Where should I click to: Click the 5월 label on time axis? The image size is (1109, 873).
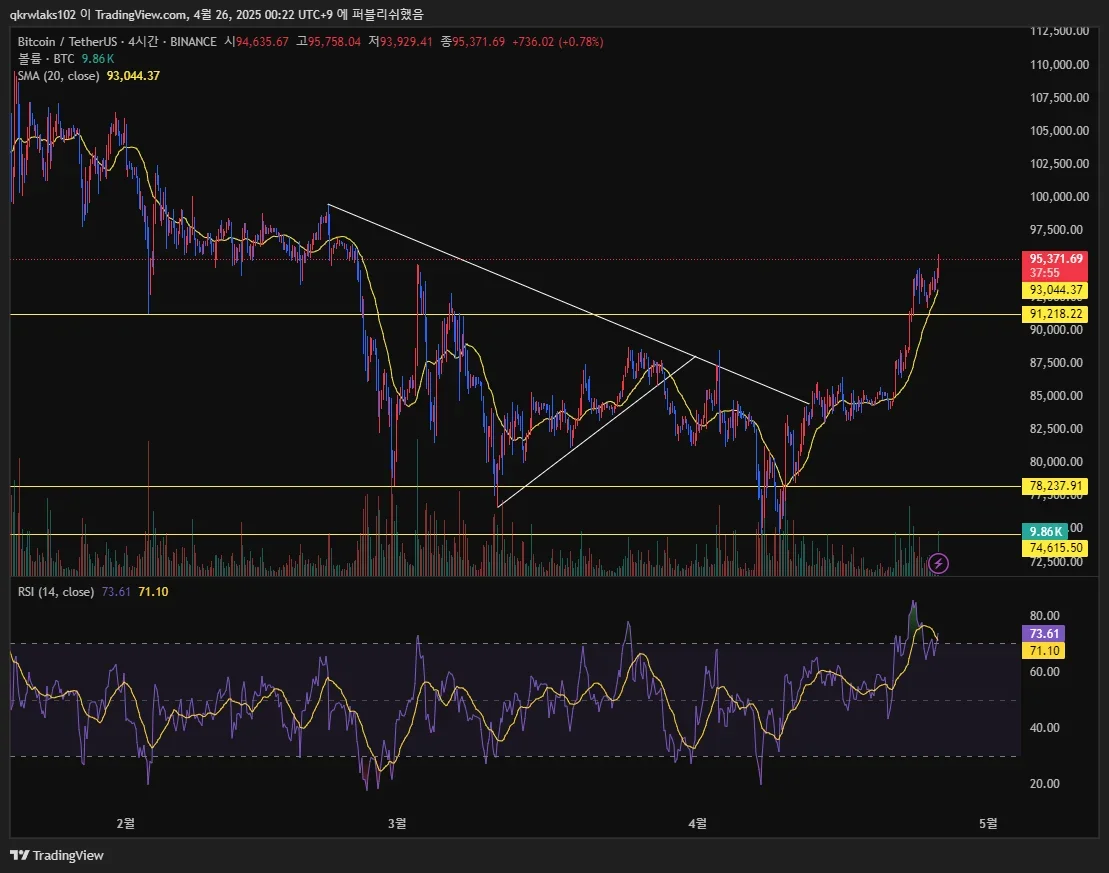click(x=988, y=823)
